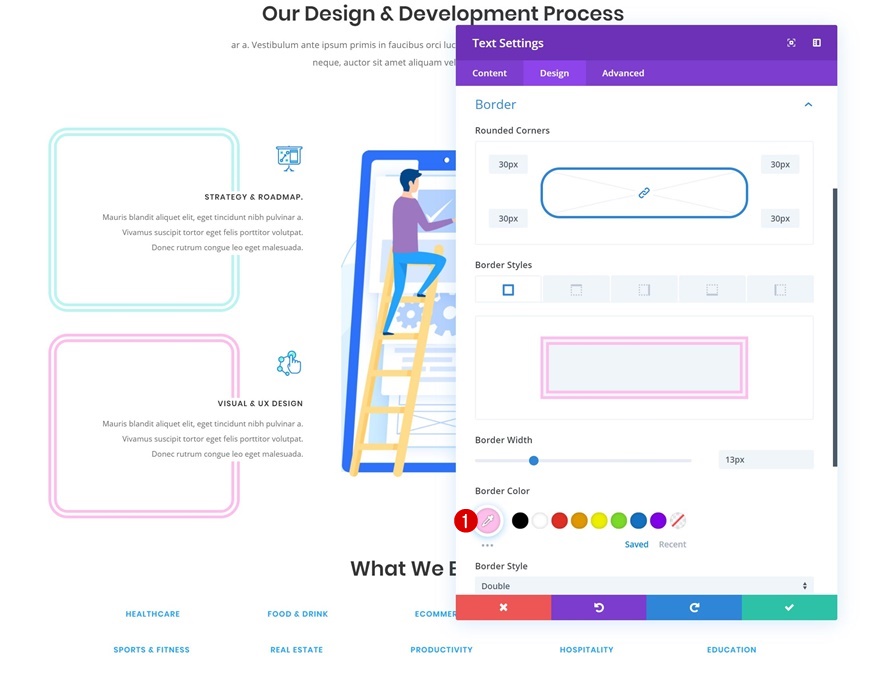Click the undo arrow button

point(599,607)
